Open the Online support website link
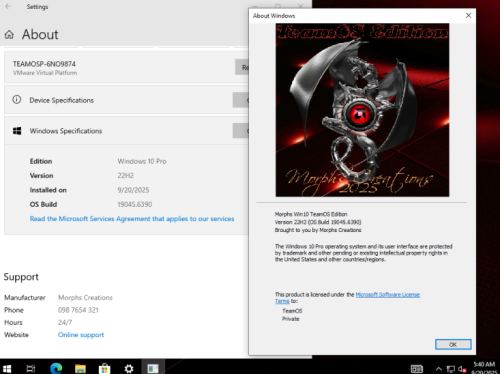The height and width of the screenshot is (374, 500). 81,335
